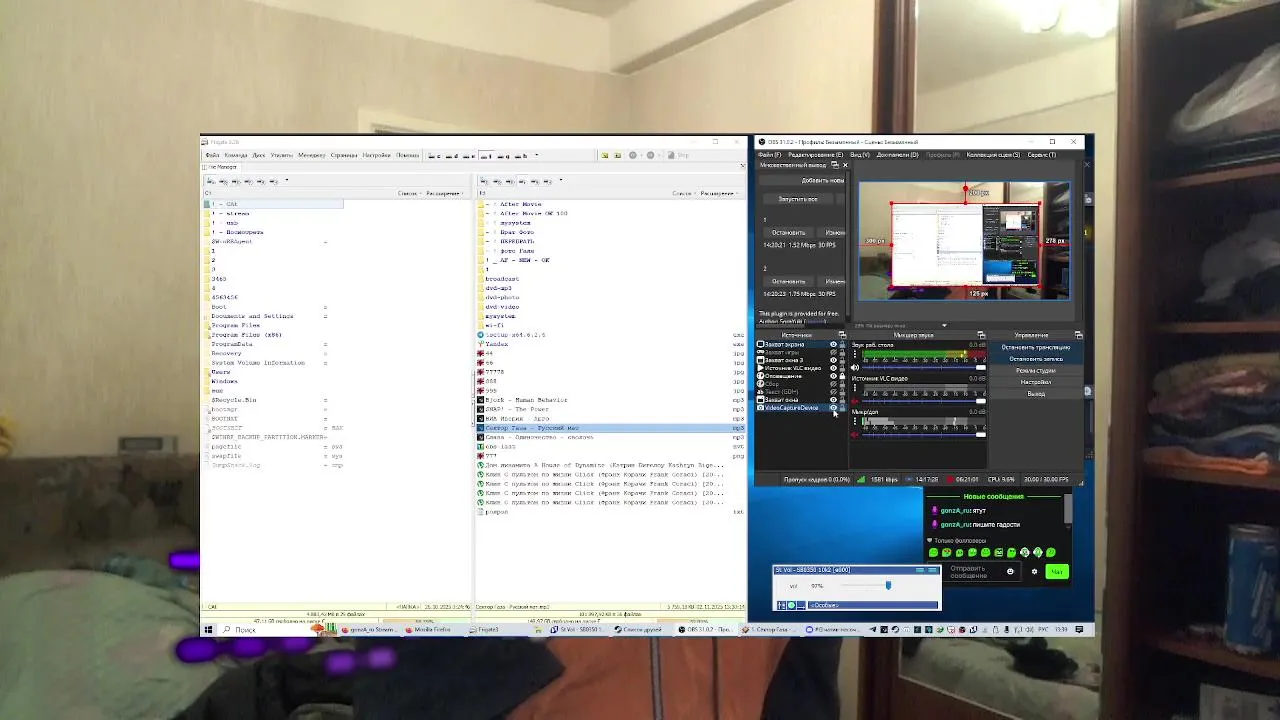Select drive e in Frigate toolbar
Viewport: 1280px width, 720px height.
pyautogui.click(x=470, y=156)
